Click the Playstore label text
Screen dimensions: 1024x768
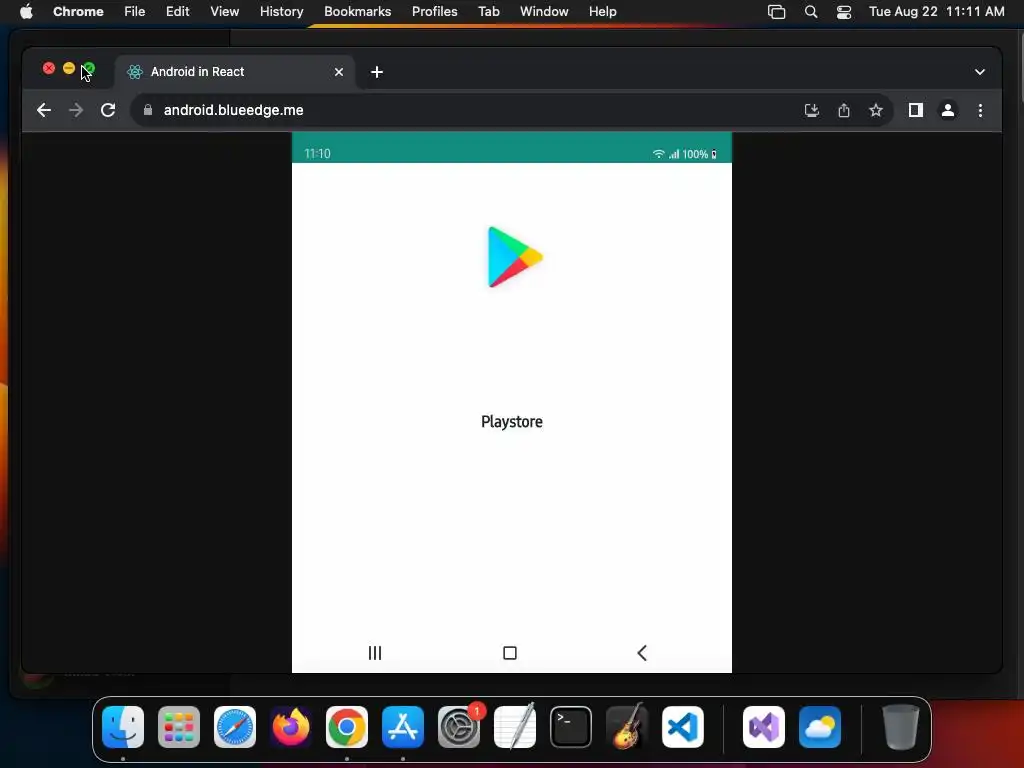point(512,422)
